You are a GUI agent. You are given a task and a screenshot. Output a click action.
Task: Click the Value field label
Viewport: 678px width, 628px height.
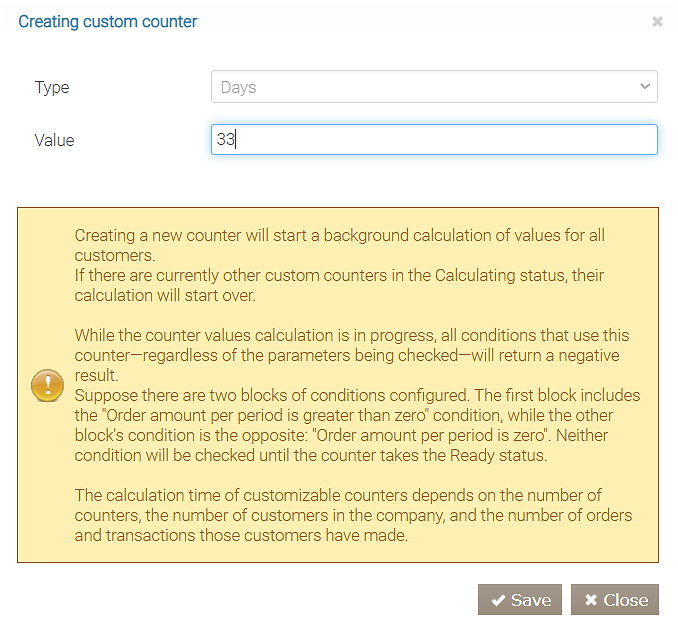(x=54, y=140)
